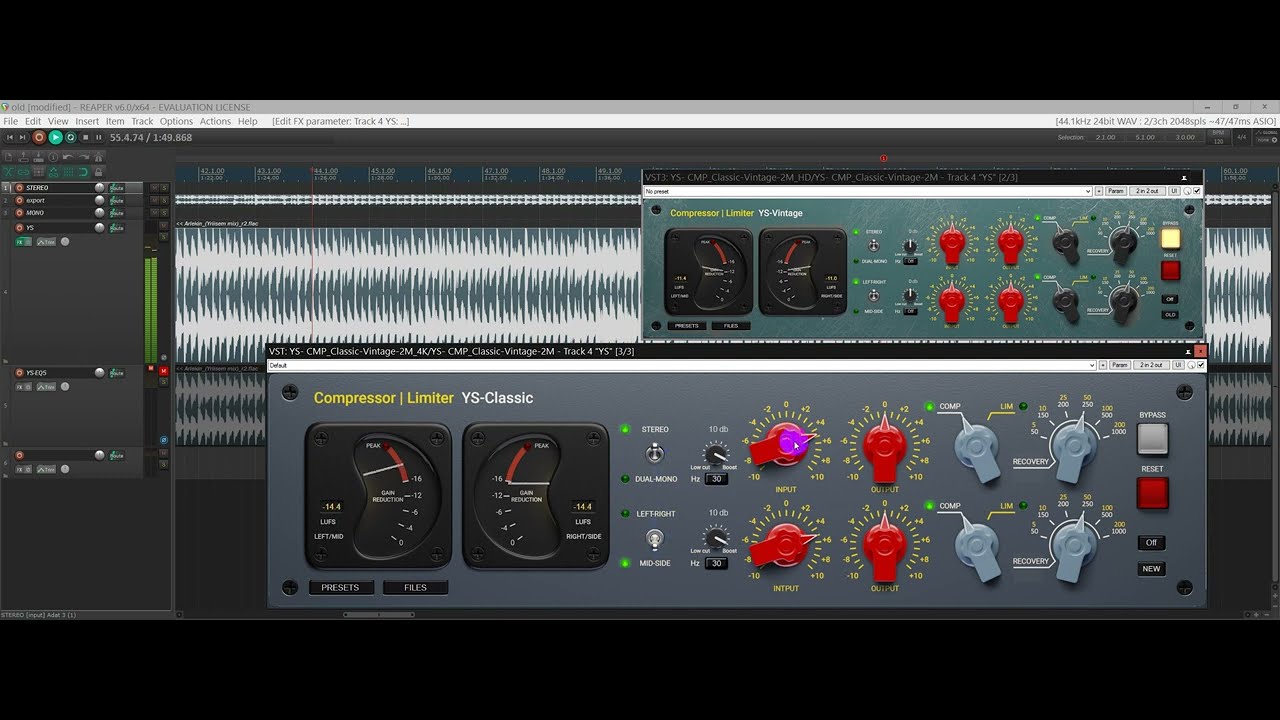Arm record on the YS-EQ5 track
The height and width of the screenshot is (720, 1280).
(x=19, y=373)
